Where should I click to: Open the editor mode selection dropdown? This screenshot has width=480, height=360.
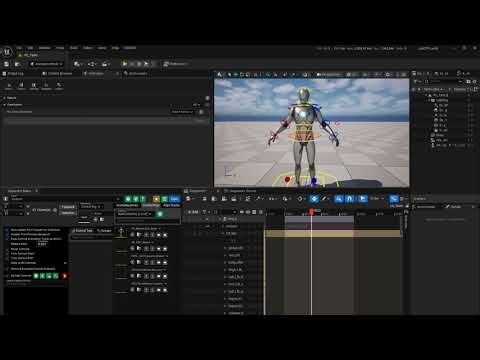46,64
